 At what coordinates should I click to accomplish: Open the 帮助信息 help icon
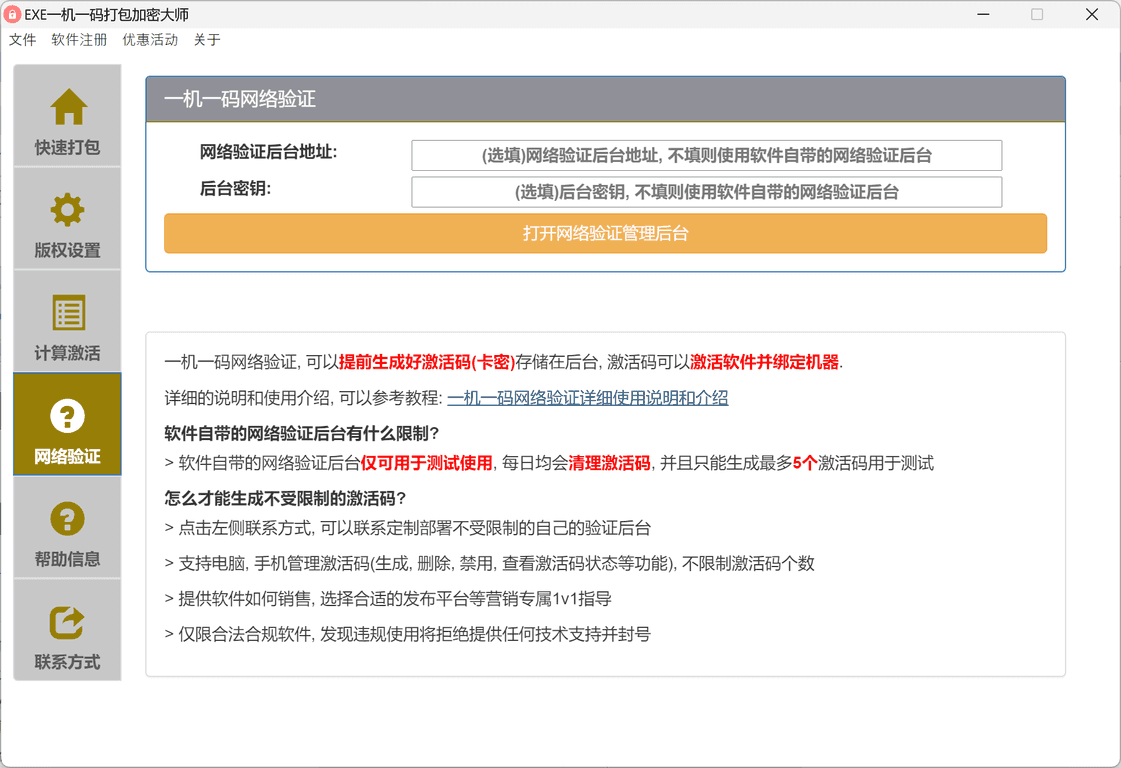(x=67, y=519)
